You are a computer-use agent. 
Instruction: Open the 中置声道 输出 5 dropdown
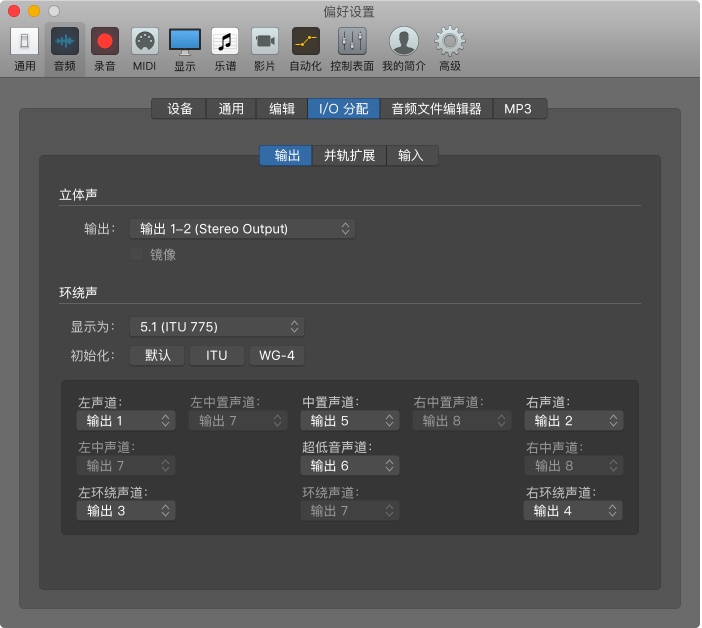pos(350,421)
